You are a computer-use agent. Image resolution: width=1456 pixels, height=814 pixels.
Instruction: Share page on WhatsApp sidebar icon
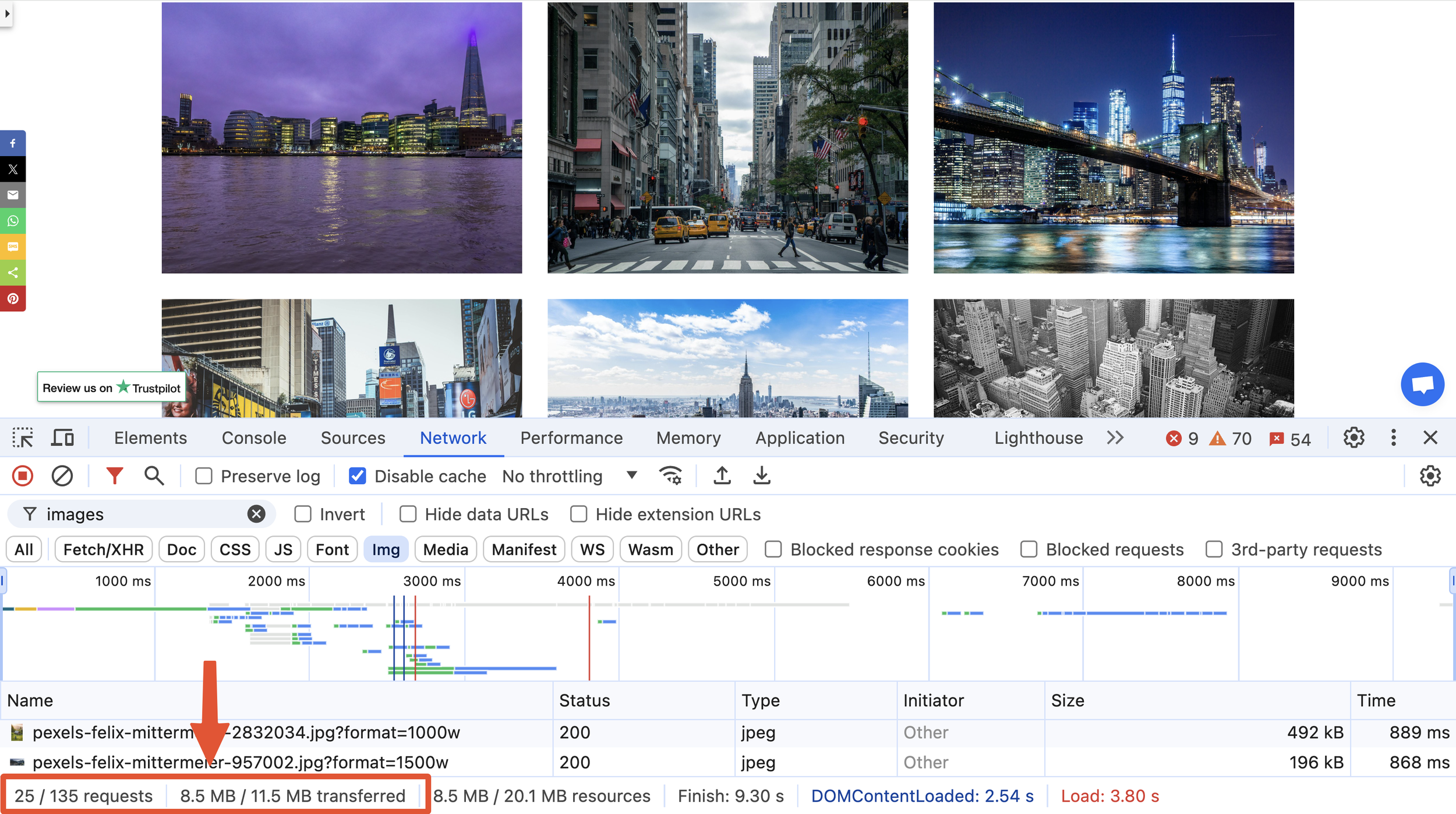click(x=13, y=221)
